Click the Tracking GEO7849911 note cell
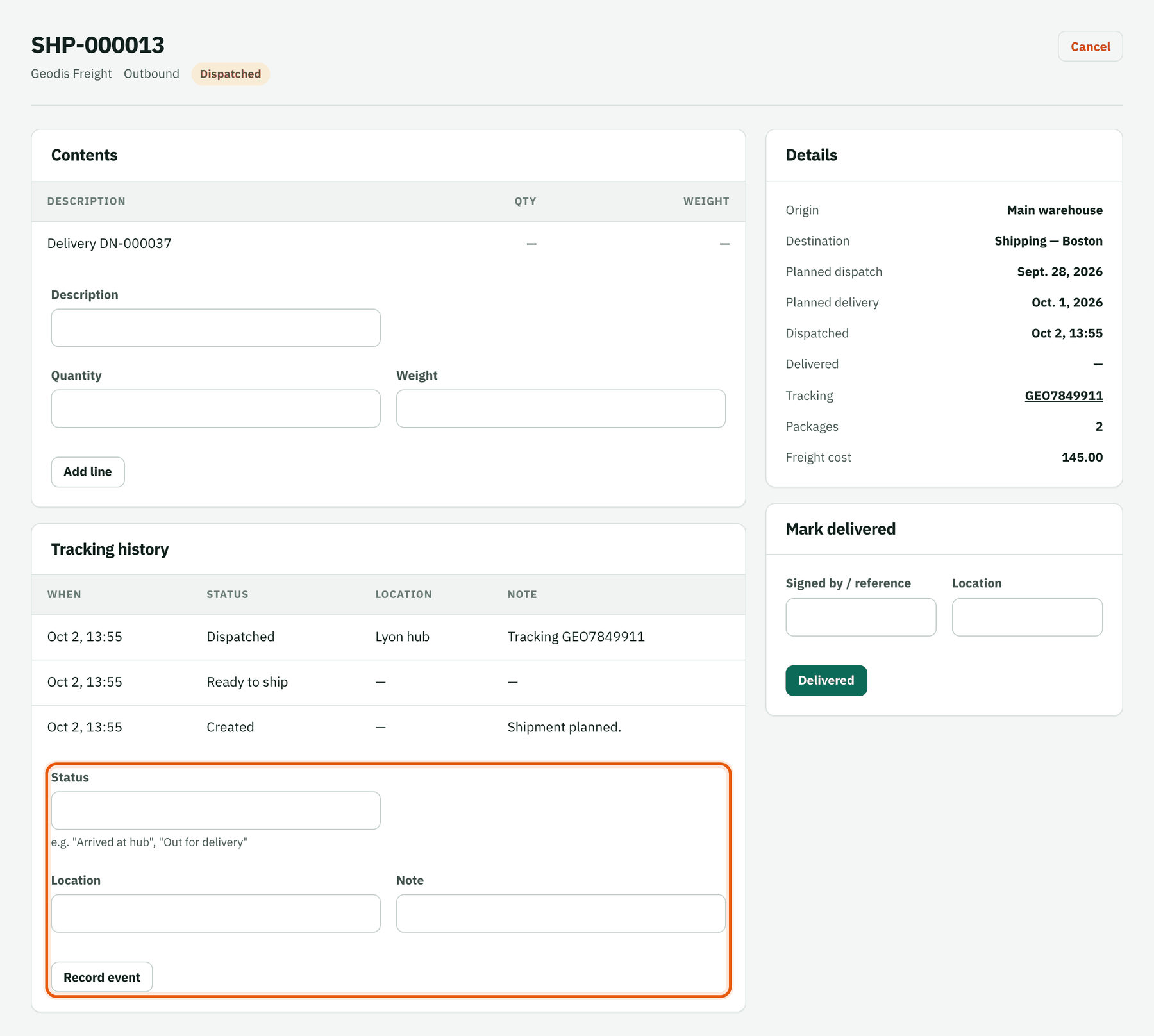 click(576, 637)
